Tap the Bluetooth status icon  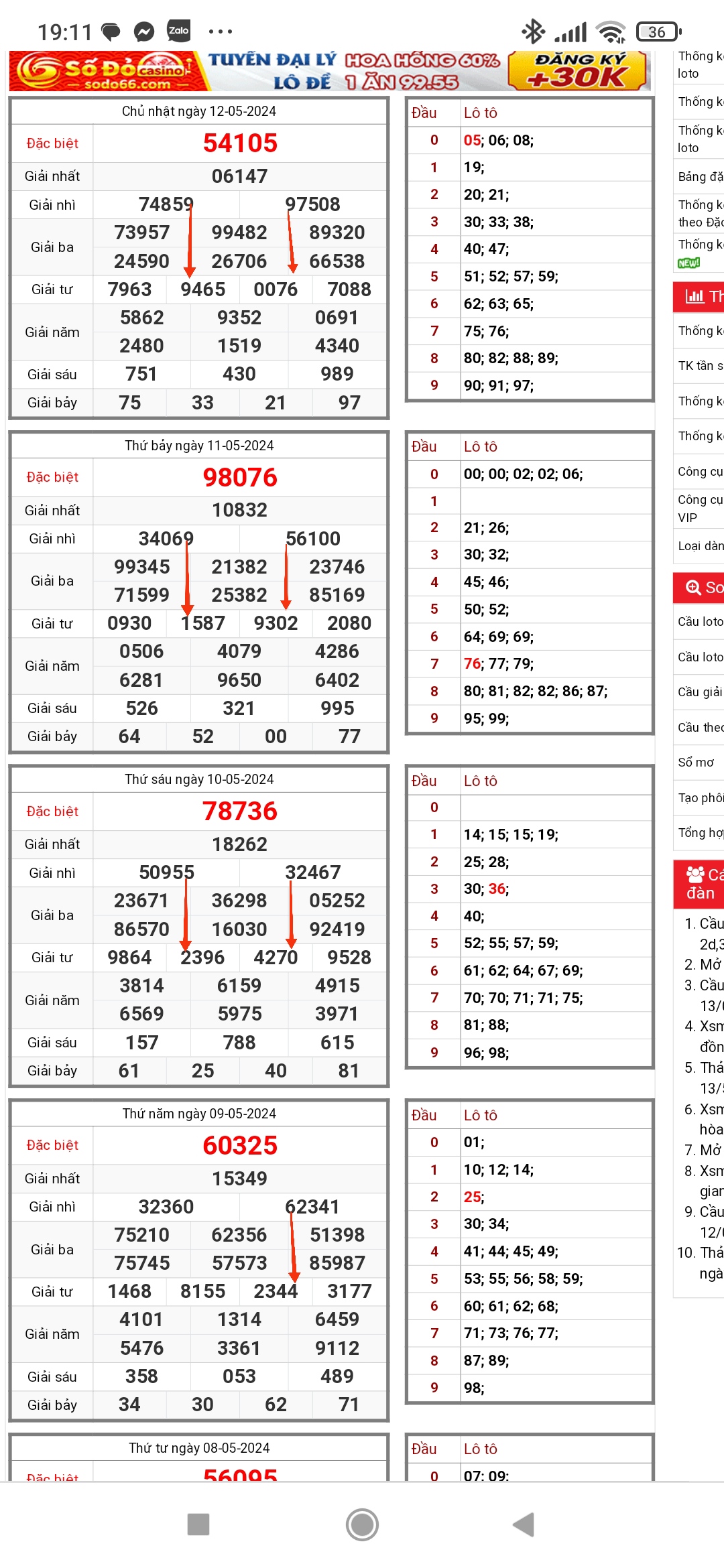pos(534,31)
